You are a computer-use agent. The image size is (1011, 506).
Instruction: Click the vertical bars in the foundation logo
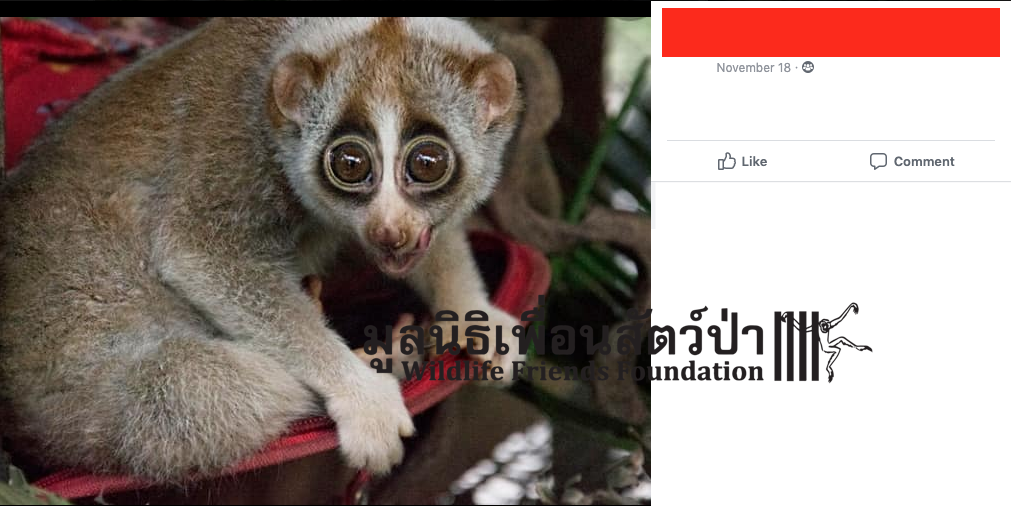[x=796, y=346]
